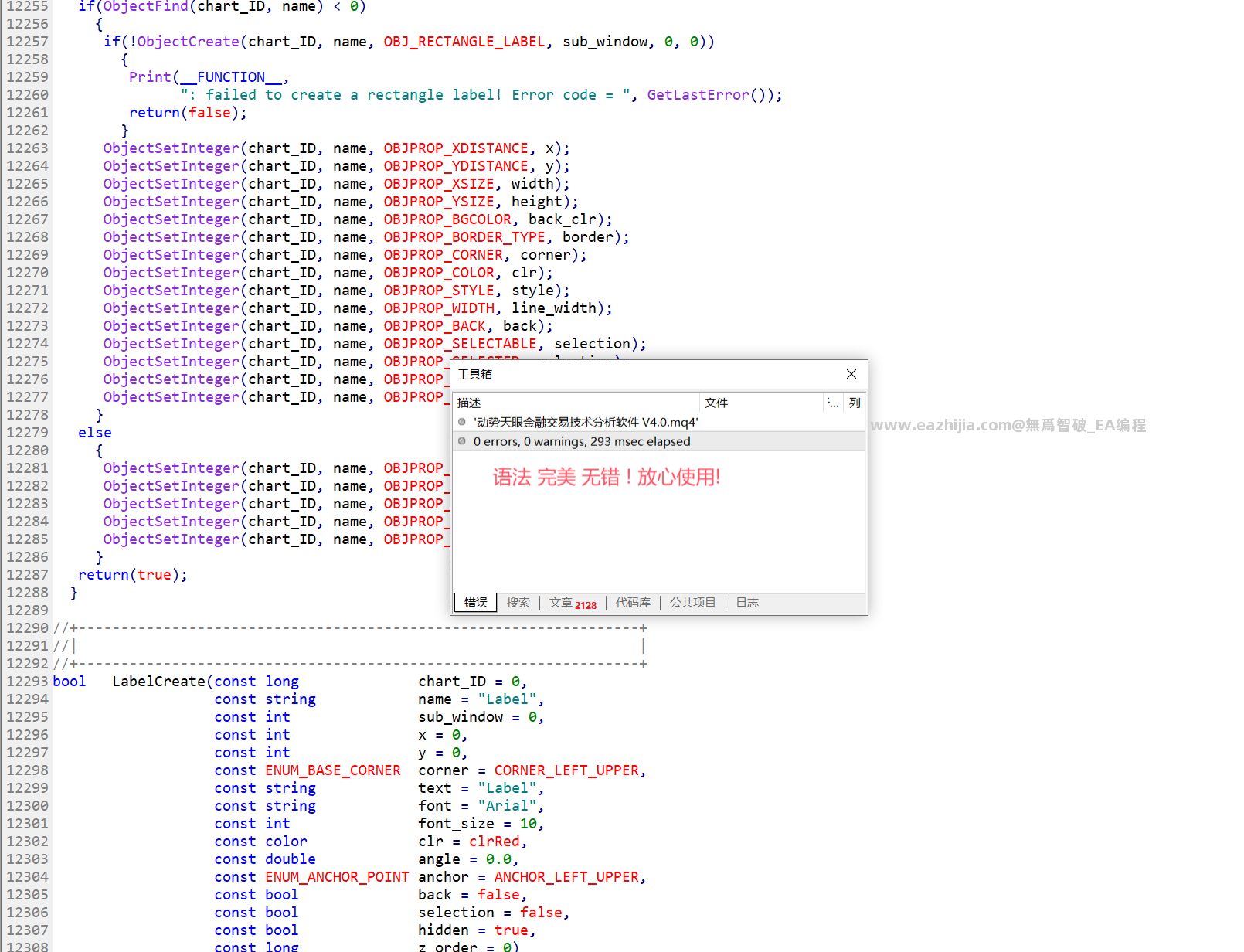This screenshot has height=952, width=1244.
Task: Click OBJPROP_WIDTH constant
Action: 439,308
